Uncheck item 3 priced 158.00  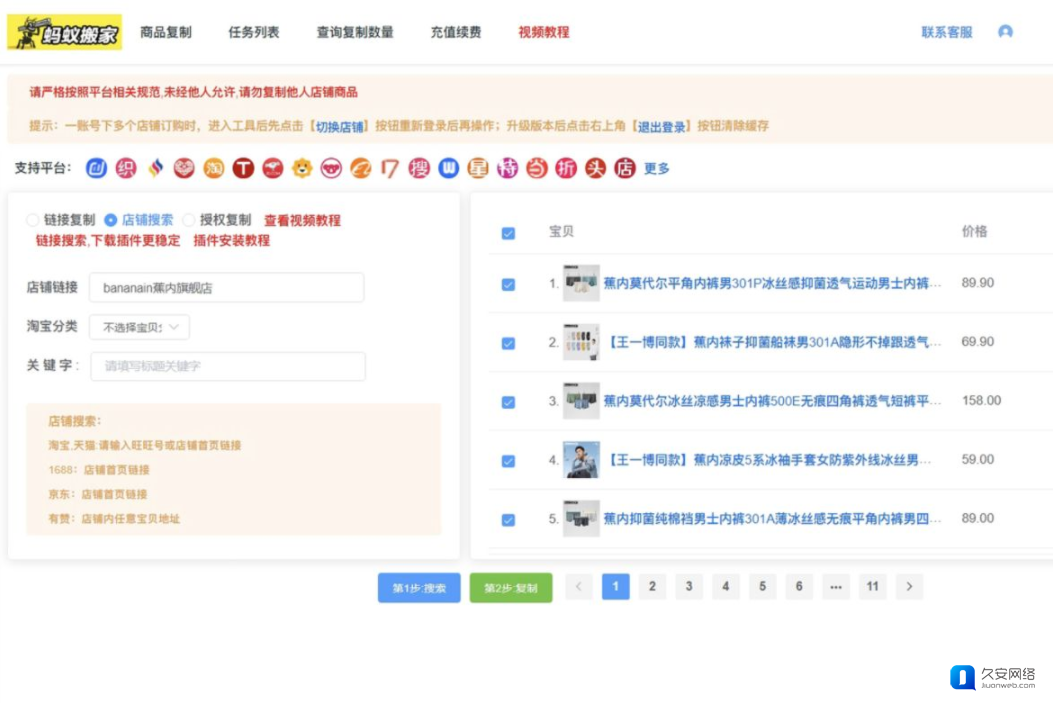(x=508, y=402)
